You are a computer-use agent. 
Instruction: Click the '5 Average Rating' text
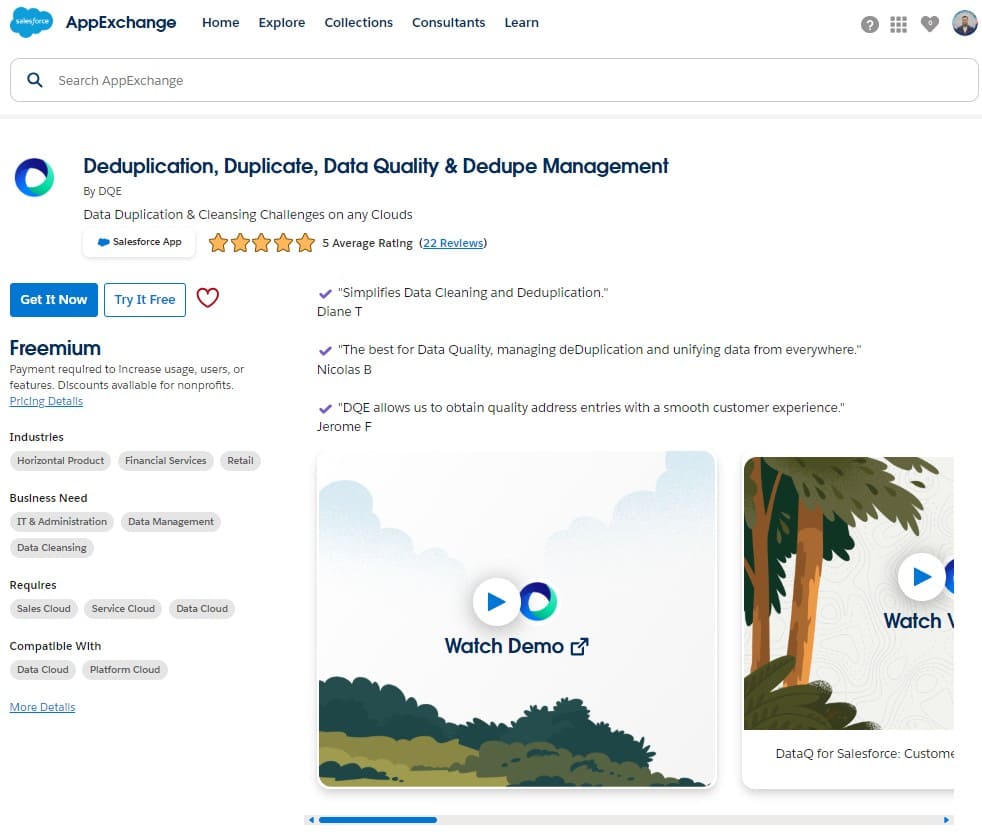click(368, 243)
